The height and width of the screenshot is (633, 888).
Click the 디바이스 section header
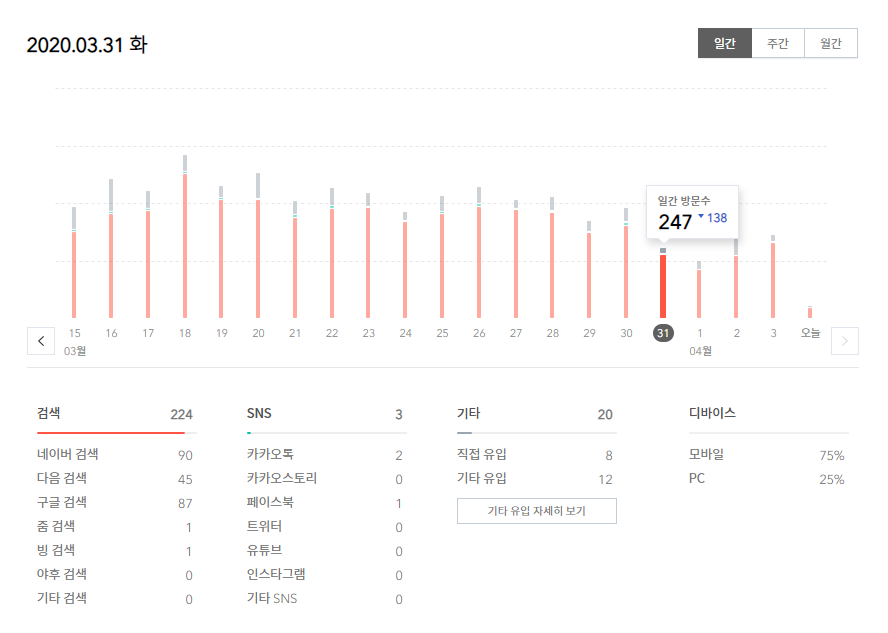click(712, 413)
